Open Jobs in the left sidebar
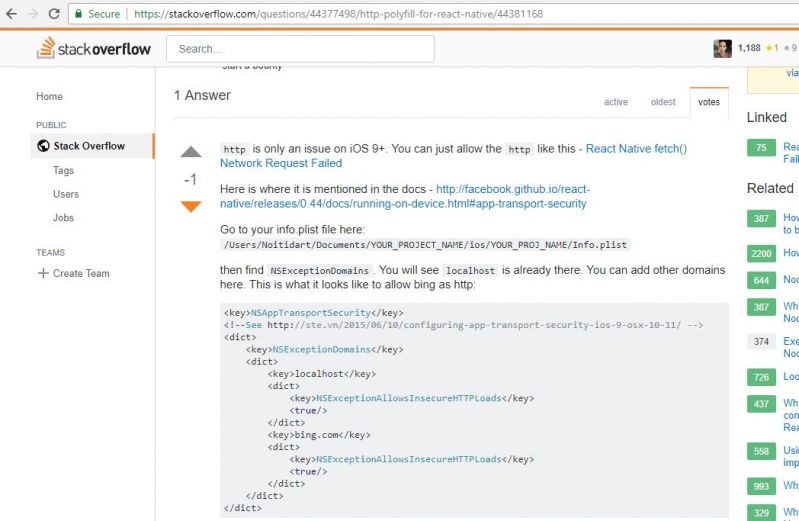Image resolution: width=799 pixels, height=521 pixels. point(64,218)
